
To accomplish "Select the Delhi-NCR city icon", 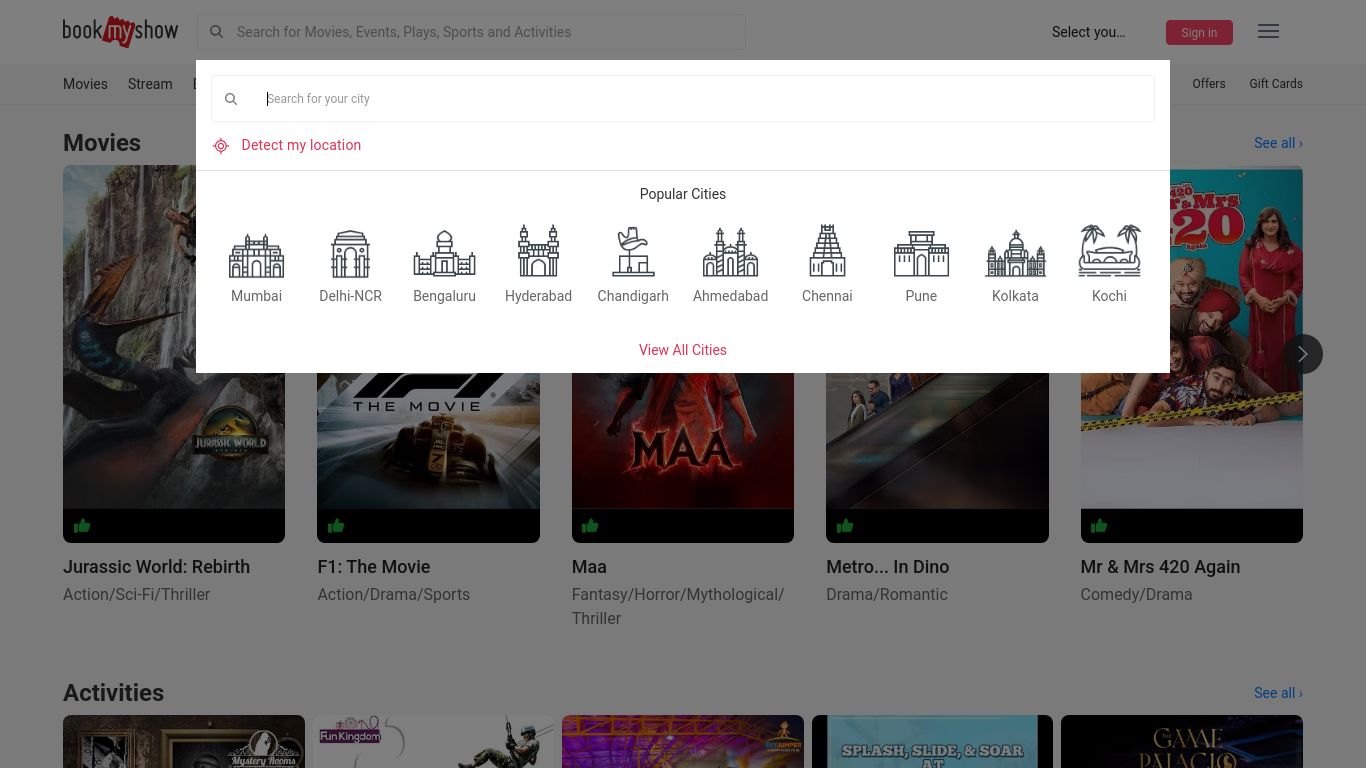I will pos(350,253).
